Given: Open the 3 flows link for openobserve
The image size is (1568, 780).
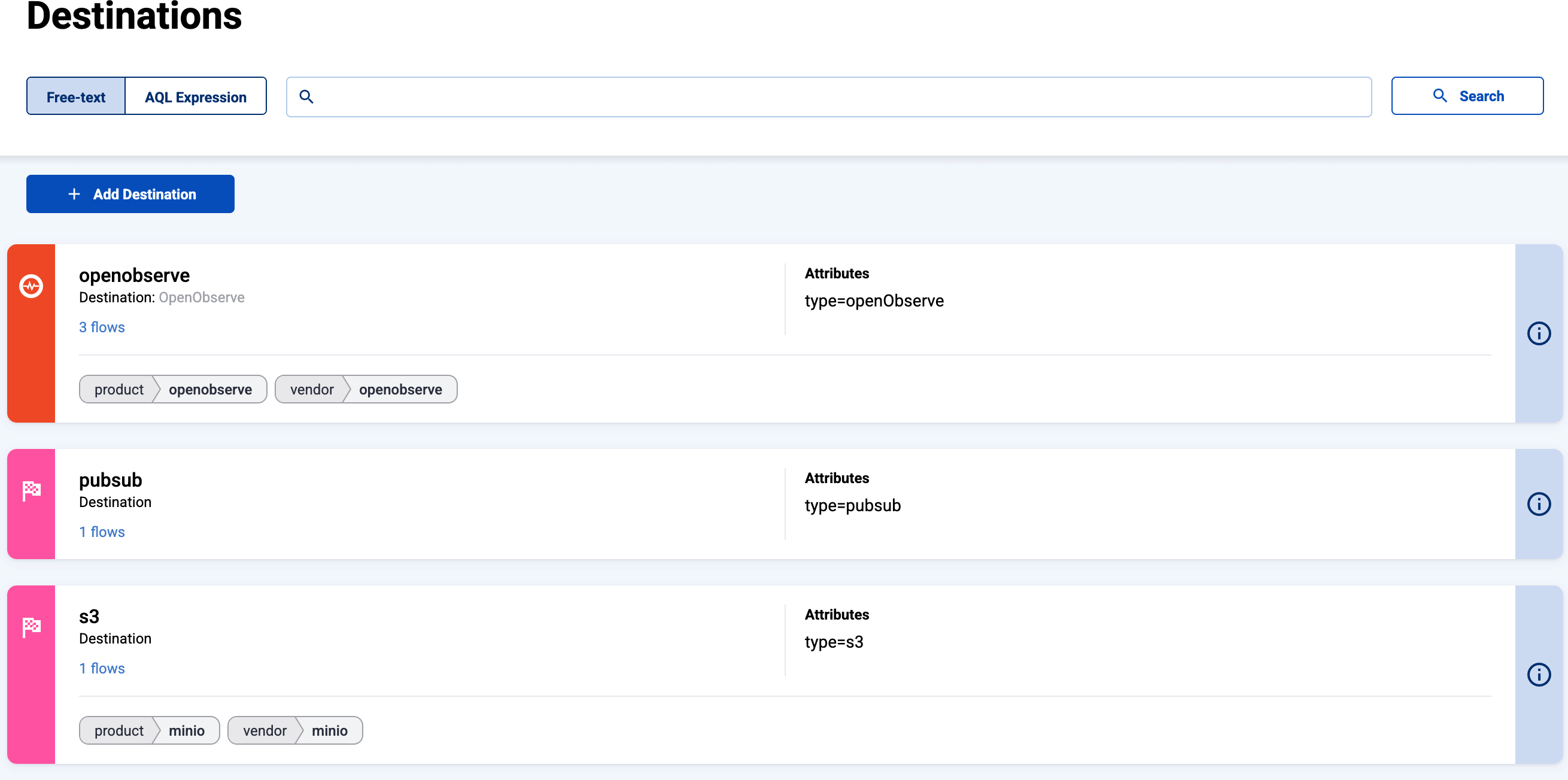Looking at the screenshot, I should pos(102,327).
